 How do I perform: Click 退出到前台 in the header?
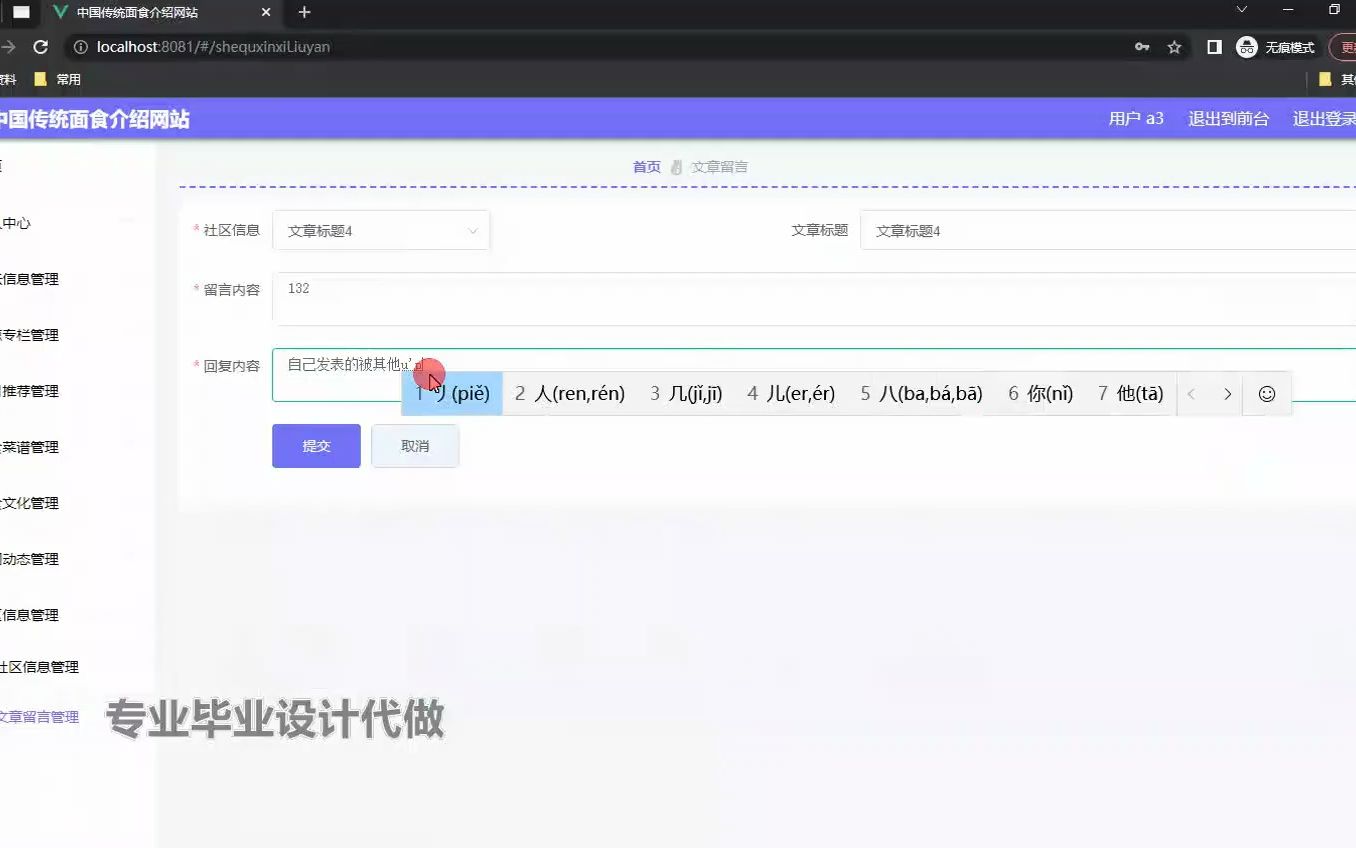coord(1228,119)
